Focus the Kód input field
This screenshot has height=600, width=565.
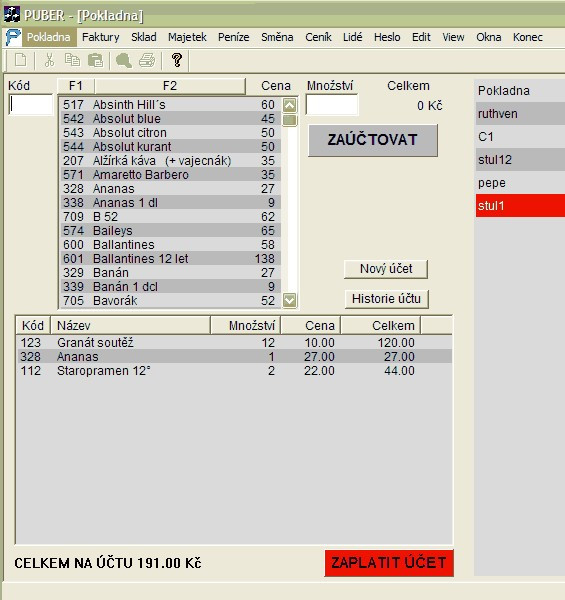[x=31, y=104]
